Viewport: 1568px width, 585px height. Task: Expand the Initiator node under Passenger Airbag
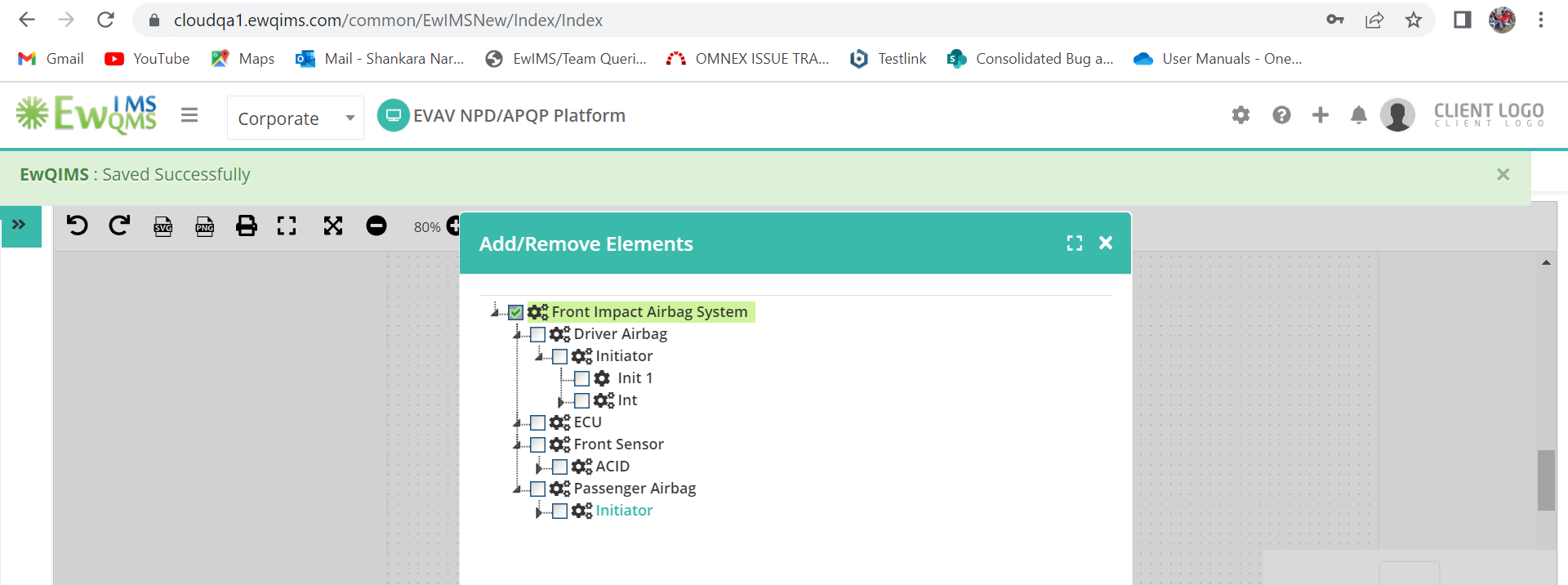tap(539, 511)
